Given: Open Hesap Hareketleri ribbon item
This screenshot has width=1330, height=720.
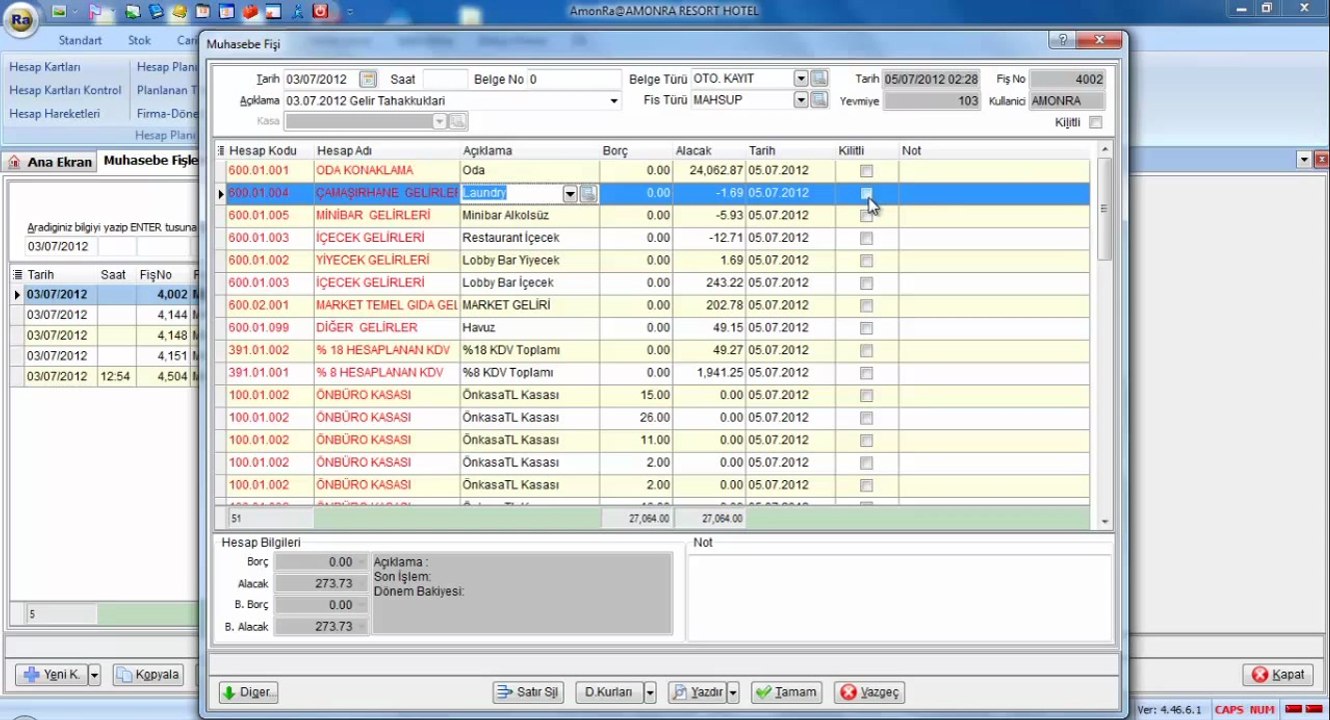Looking at the screenshot, I should (x=55, y=114).
